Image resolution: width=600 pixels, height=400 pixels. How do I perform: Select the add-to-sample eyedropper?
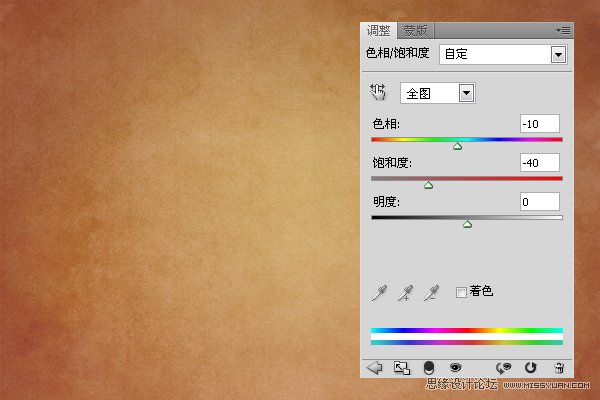[x=405, y=292]
